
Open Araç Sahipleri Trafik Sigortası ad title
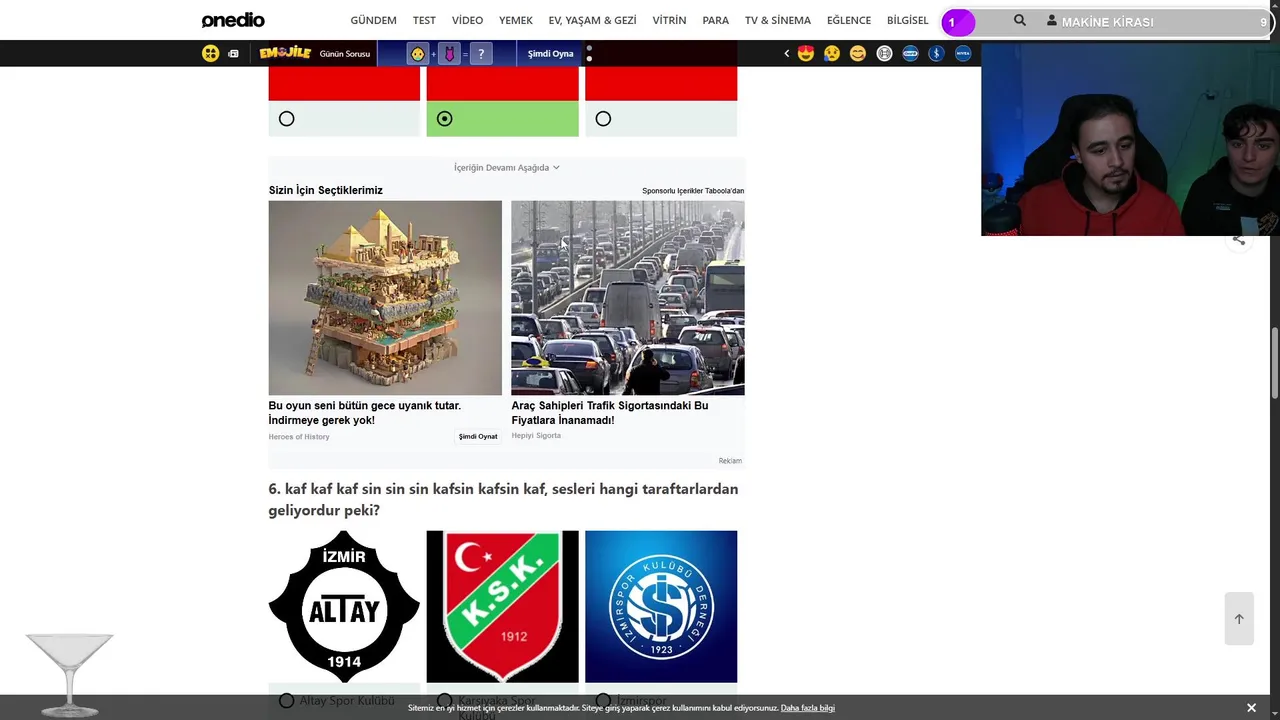[x=610, y=413]
